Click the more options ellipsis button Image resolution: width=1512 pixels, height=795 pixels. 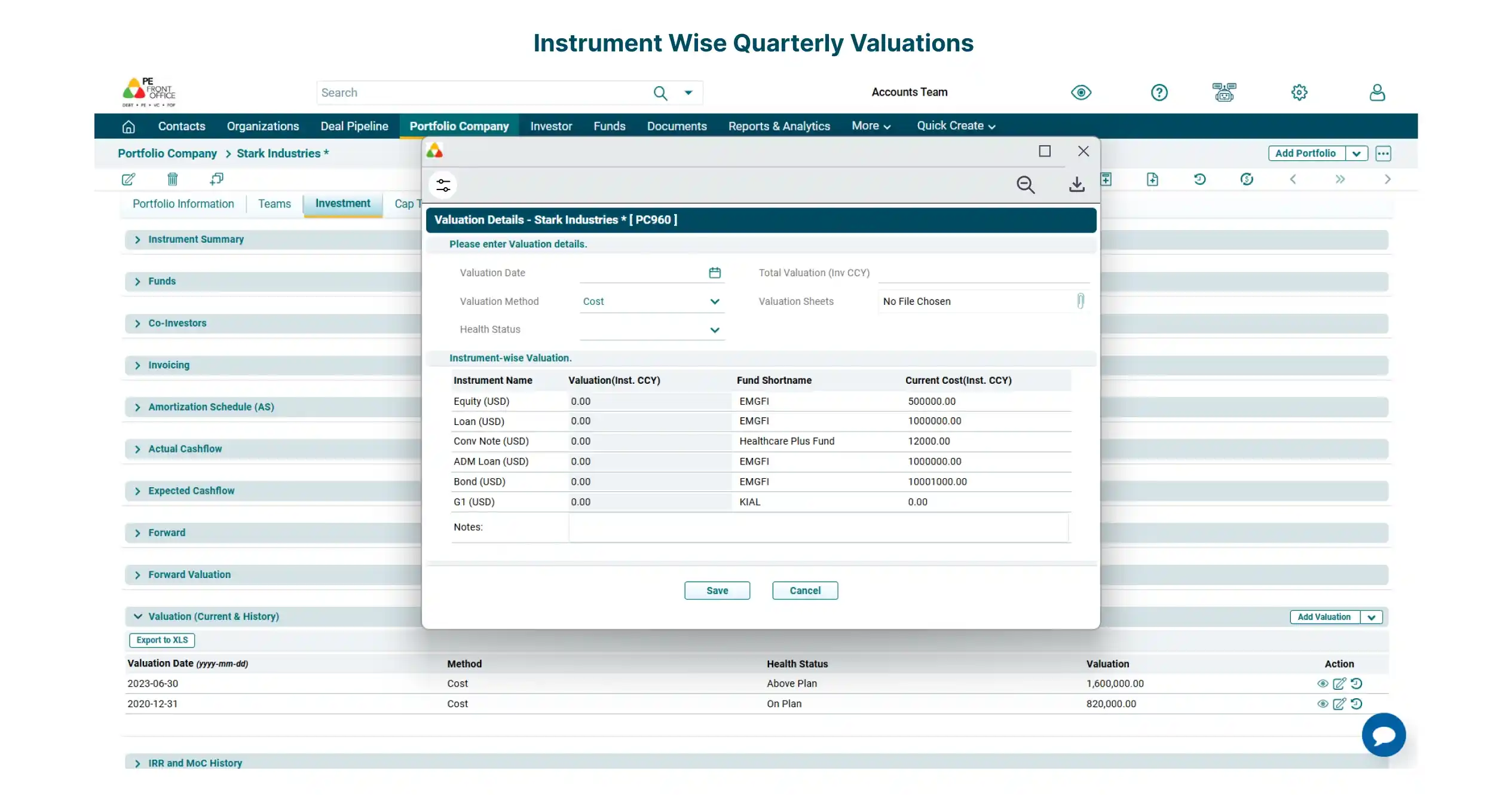pos(1384,154)
